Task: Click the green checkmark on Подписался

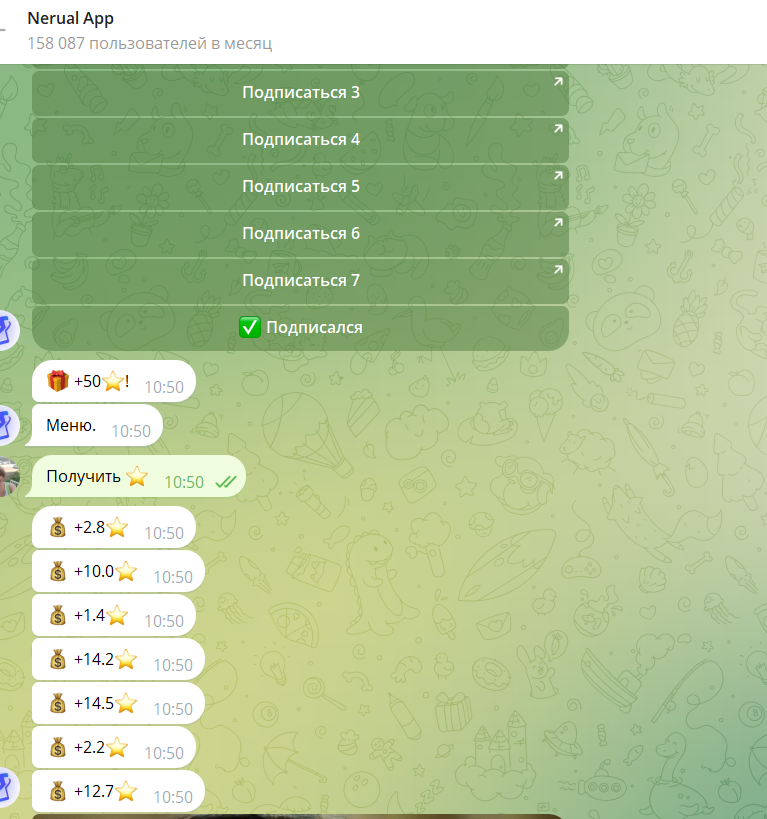Action: pyautogui.click(x=250, y=327)
